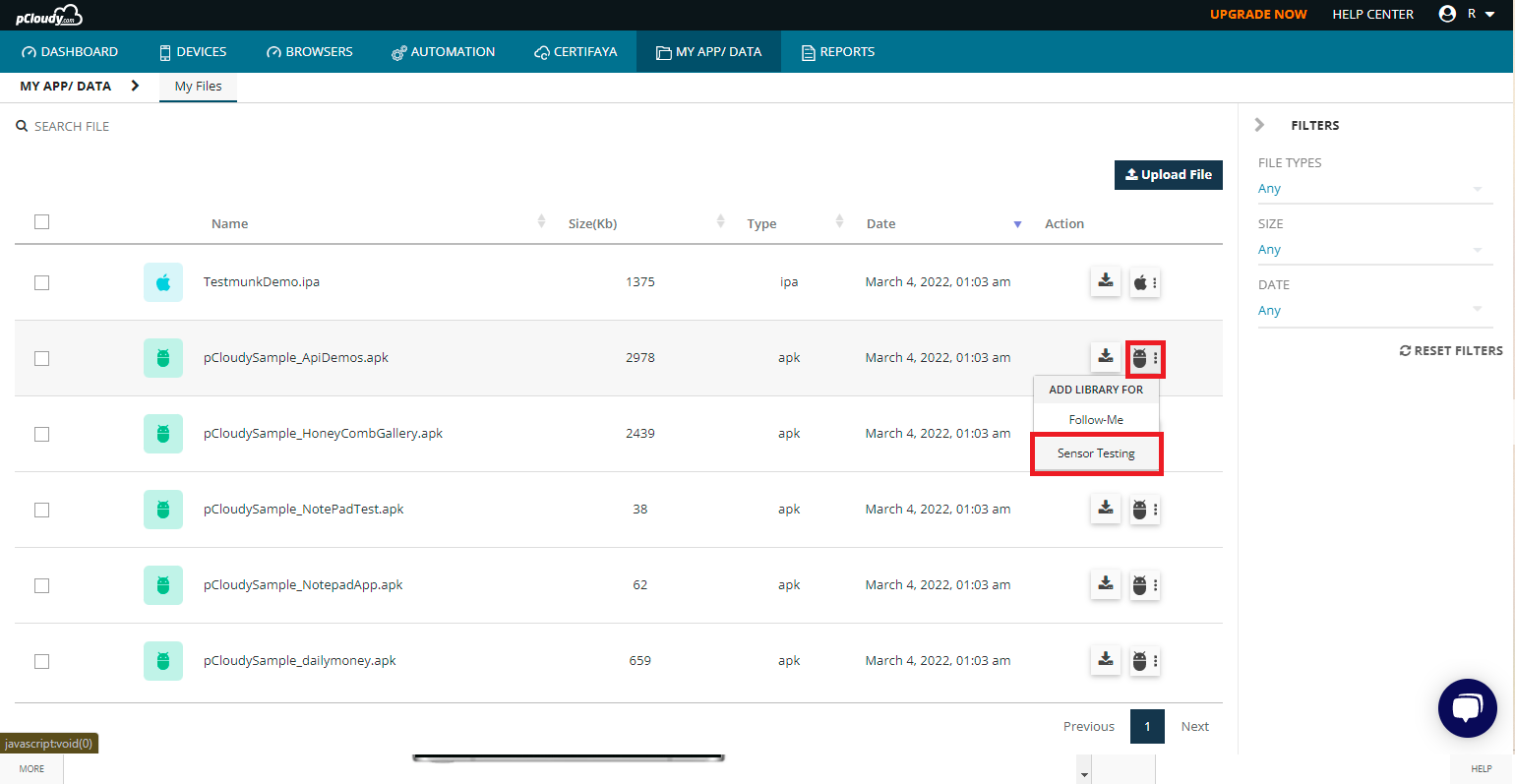
Task: Go to the Next page
Action: pyautogui.click(x=1194, y=727)
